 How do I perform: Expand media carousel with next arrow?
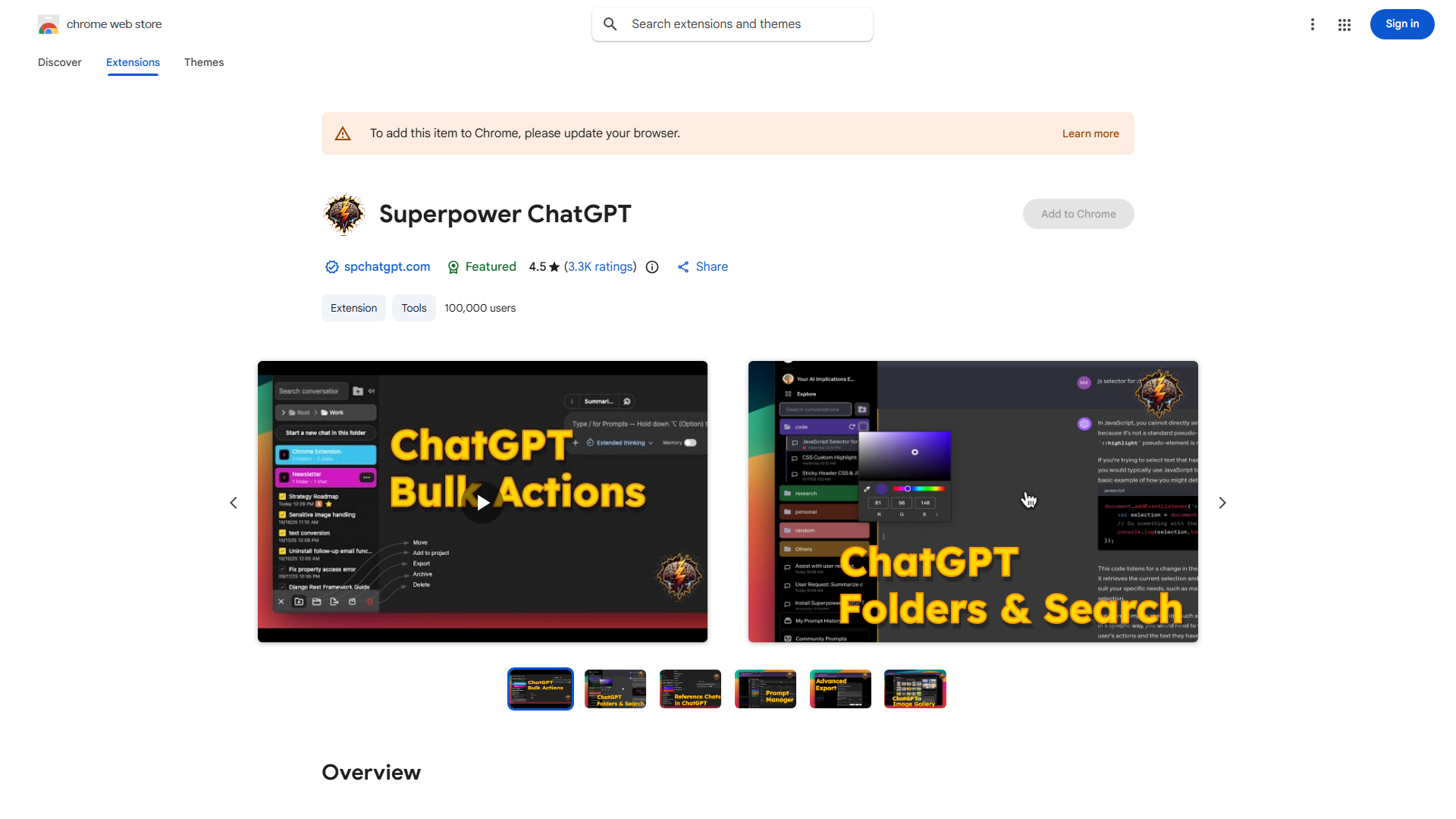click(1222, 502)
